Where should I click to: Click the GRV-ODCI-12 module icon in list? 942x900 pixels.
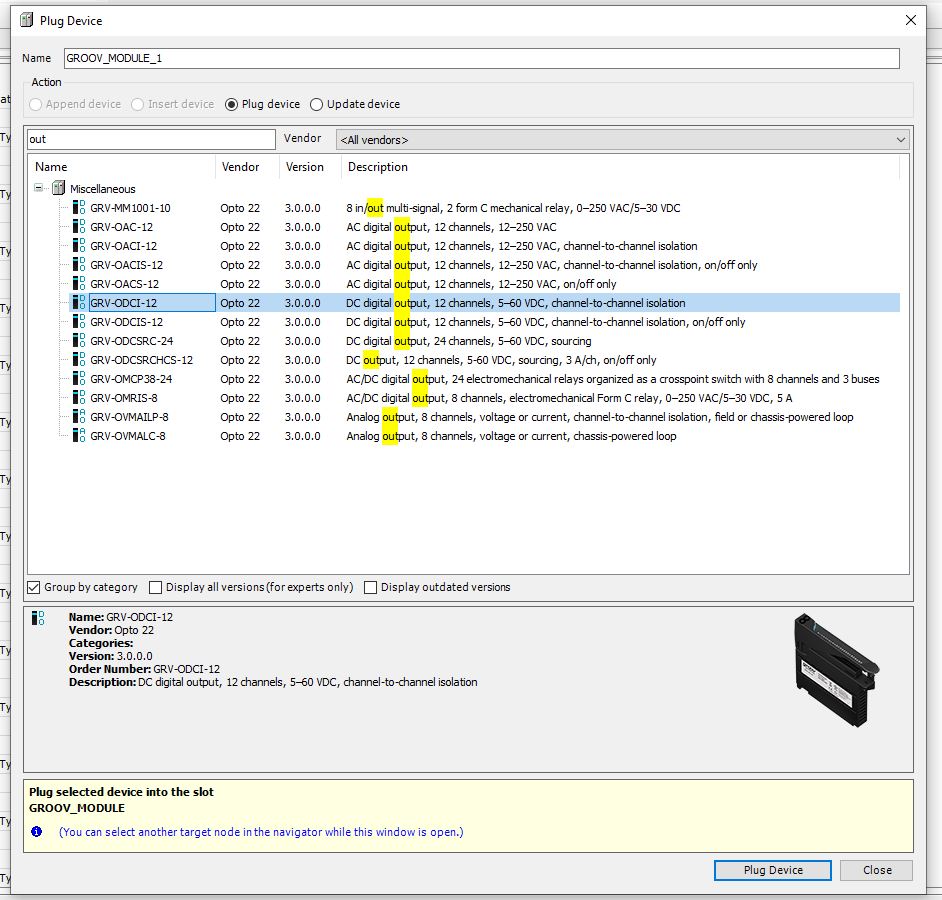click(79, 302)
